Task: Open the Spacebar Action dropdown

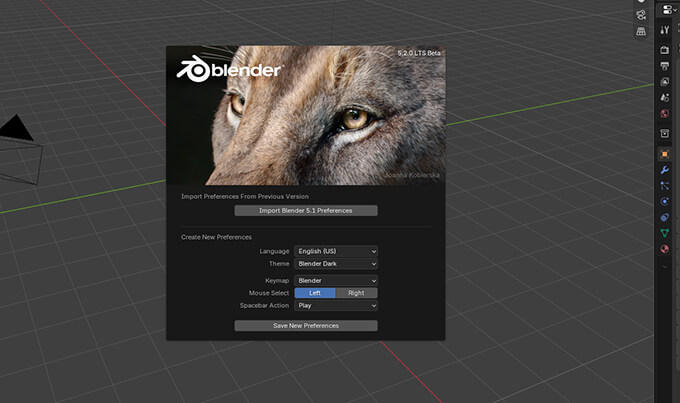Action: coord(336,306)
